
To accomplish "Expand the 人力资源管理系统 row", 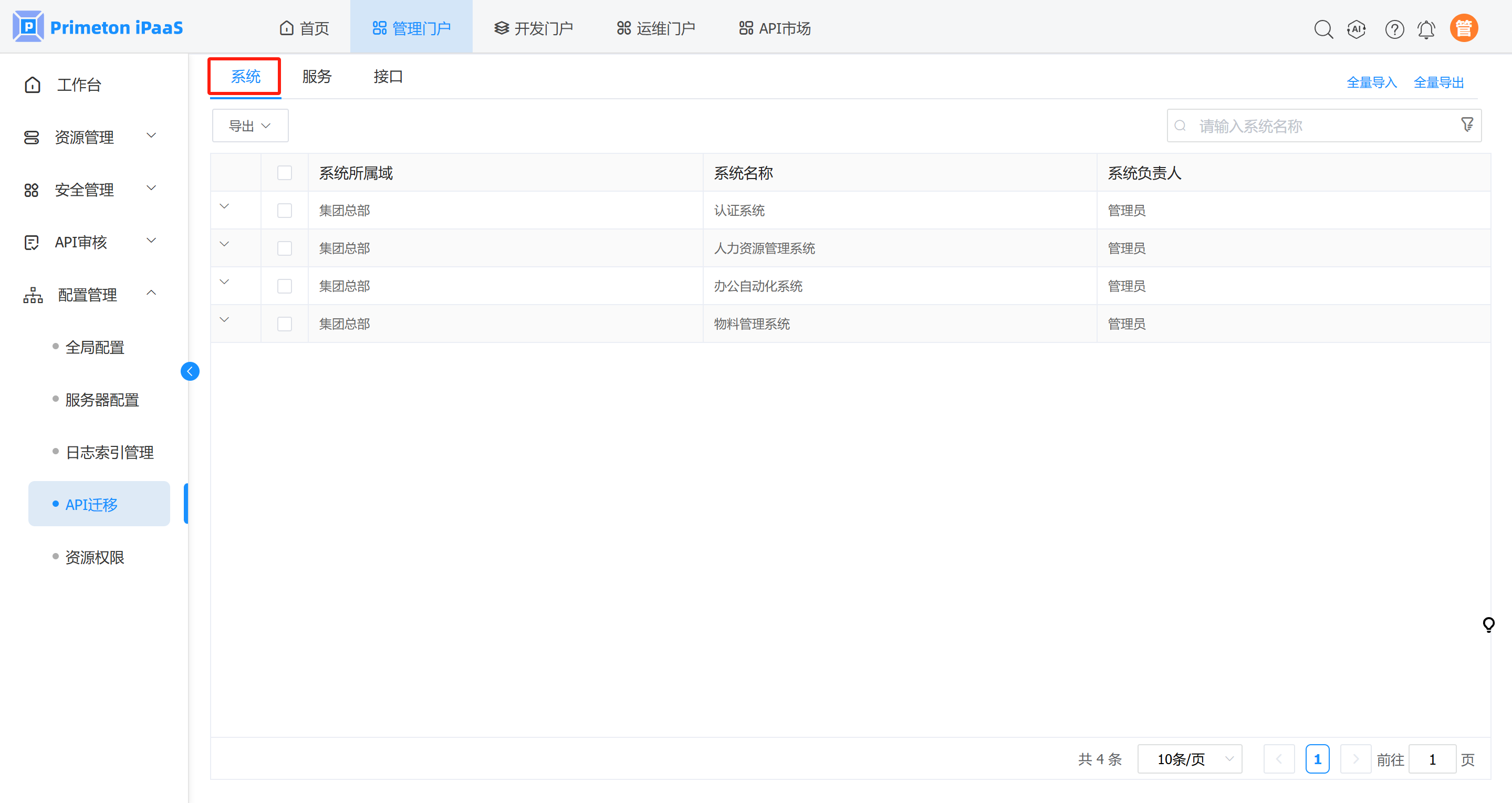I will pyautogui.click(x=224, y=244).
